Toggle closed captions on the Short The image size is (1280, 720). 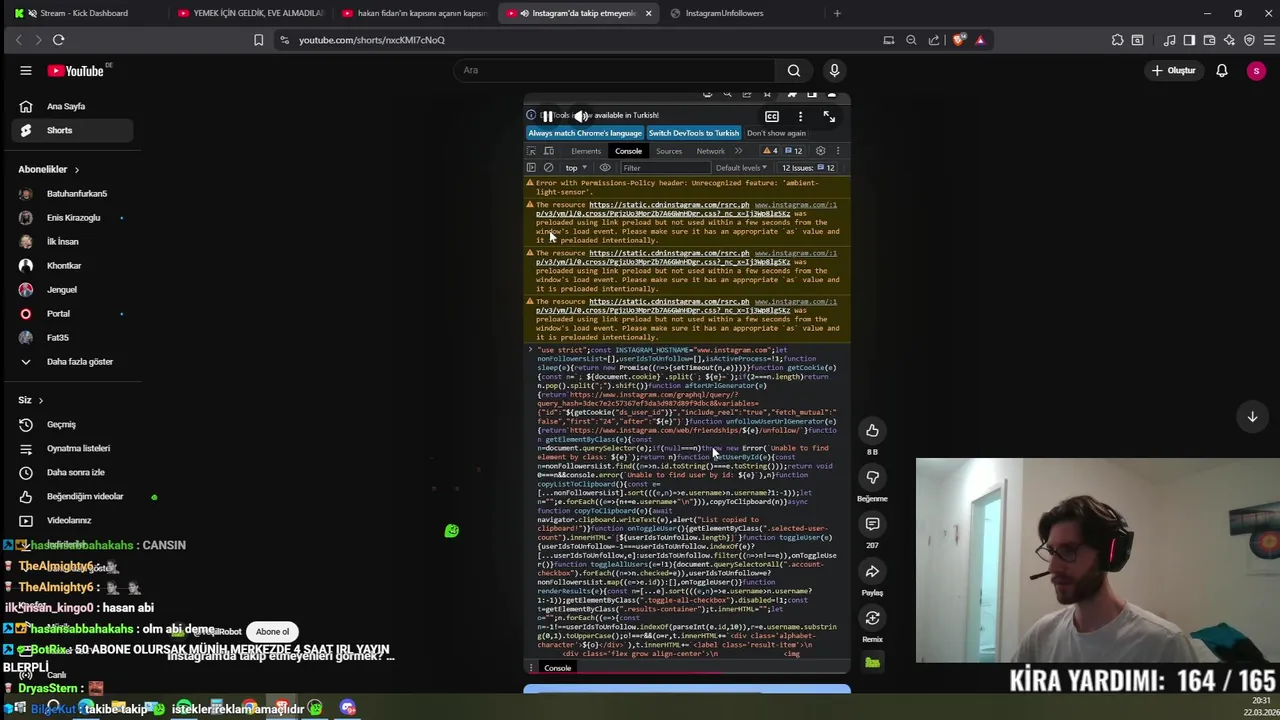coord(772,116)
